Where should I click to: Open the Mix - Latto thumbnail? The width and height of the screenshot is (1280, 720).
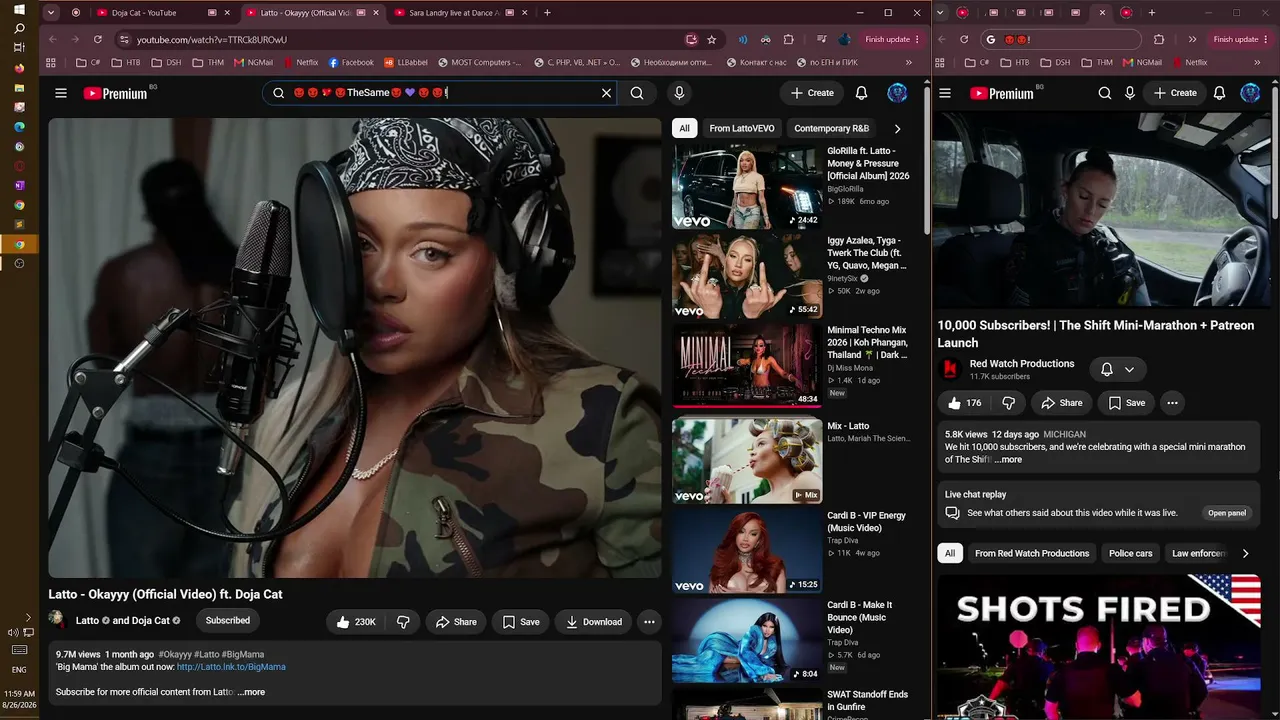747,461
